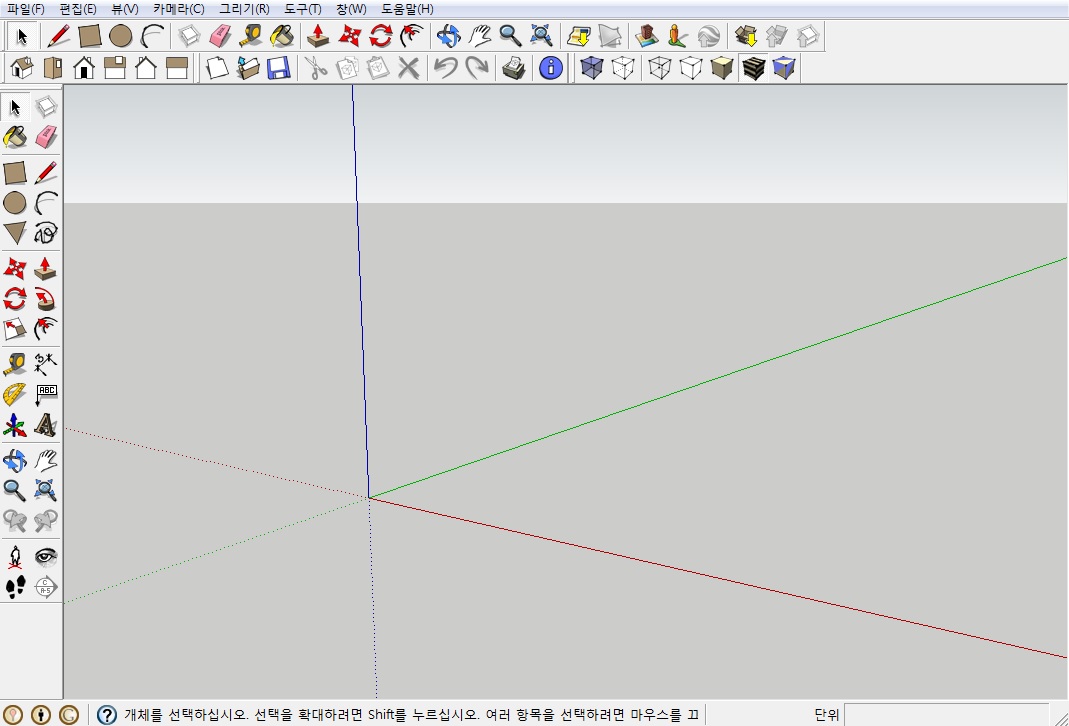The image size is (1069, 726).
Task: Open the 그리기(R) menu
Action: click(x=244, y=9)
